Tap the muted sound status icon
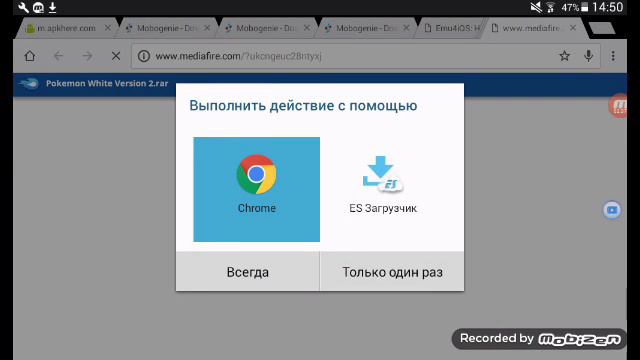 coord(536,7)
